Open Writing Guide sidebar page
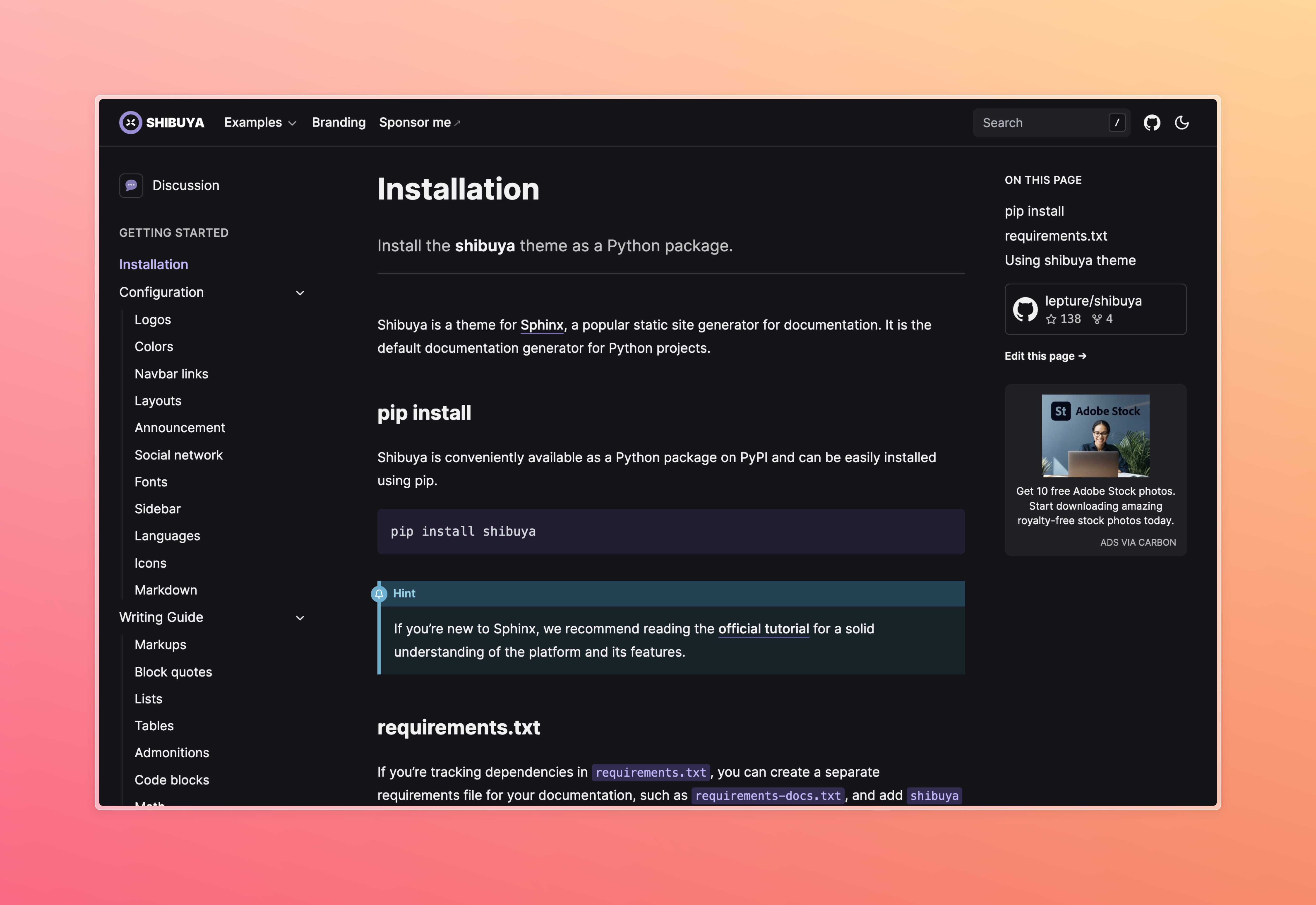Image resolution: width=1316 pixels, height=905 pixels. click(161, 617)
